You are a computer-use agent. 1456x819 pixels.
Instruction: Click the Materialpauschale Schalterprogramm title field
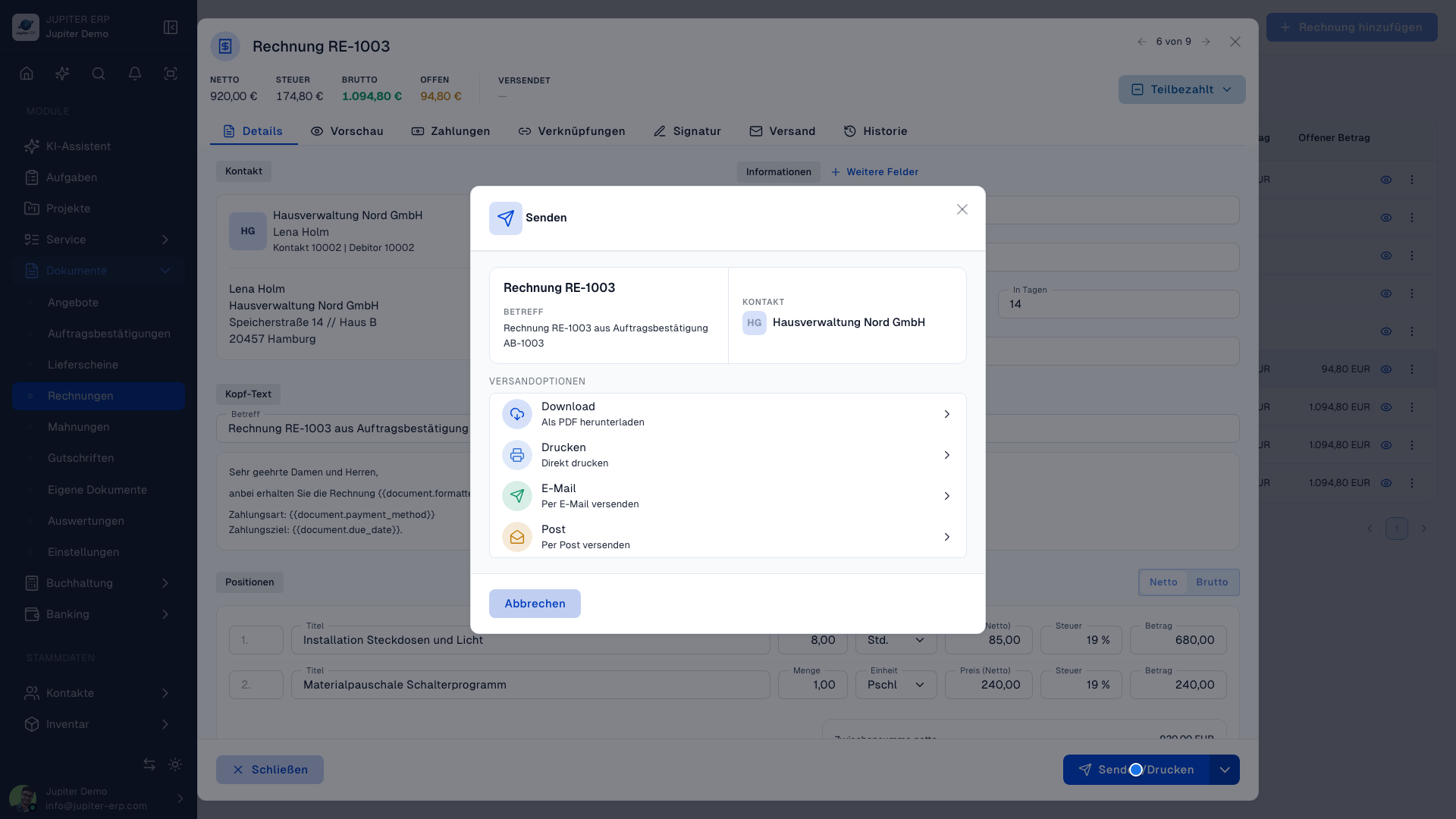tap(531, 685)
